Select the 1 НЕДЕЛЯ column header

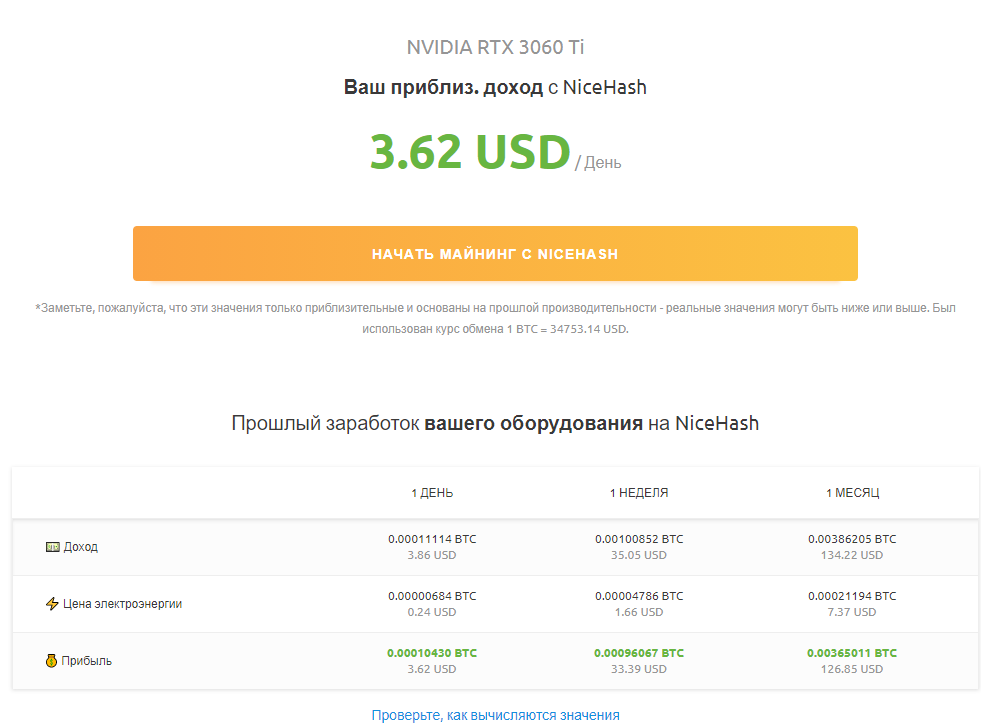(x=639, y=493)
